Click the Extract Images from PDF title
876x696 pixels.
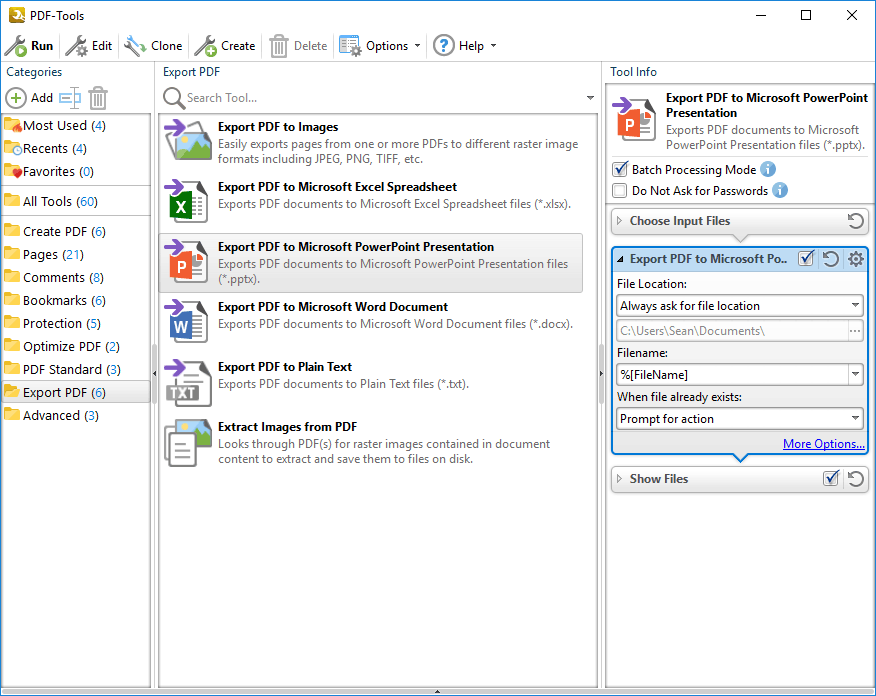(x=287, y=427)
